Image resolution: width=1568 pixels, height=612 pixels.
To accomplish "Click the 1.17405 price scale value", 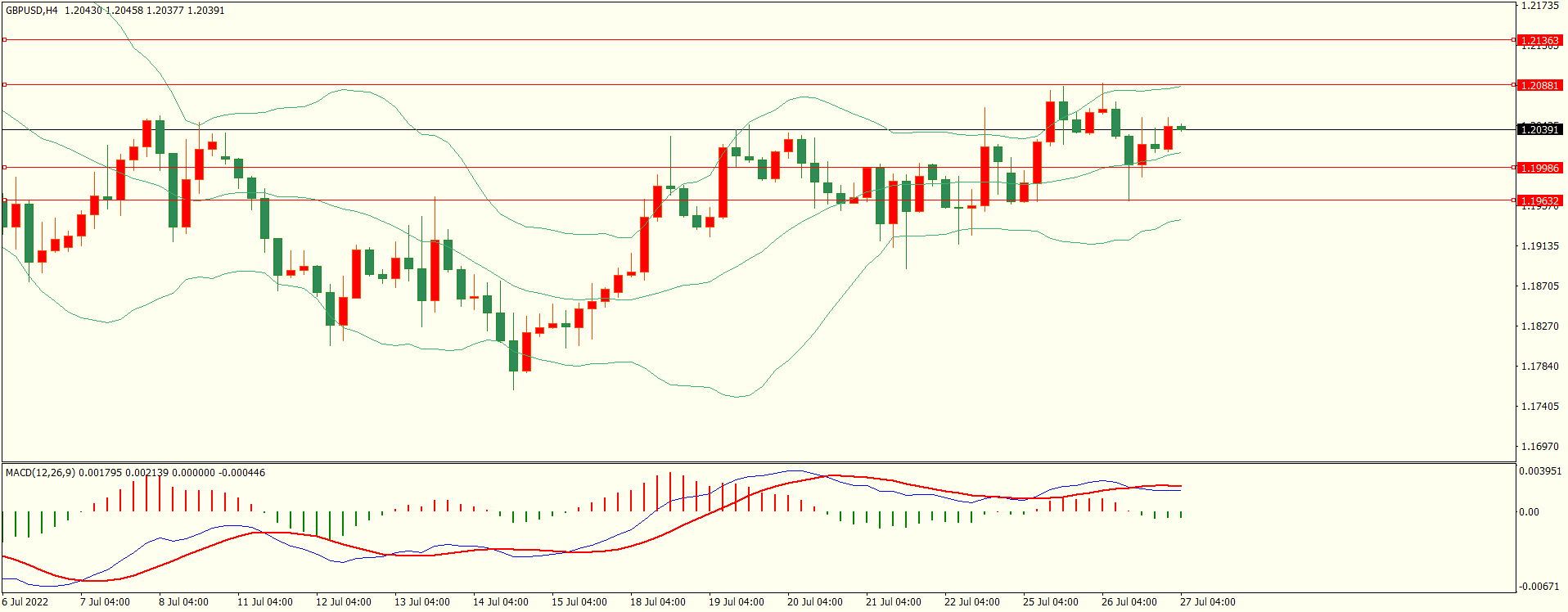I will point(1539,407).
